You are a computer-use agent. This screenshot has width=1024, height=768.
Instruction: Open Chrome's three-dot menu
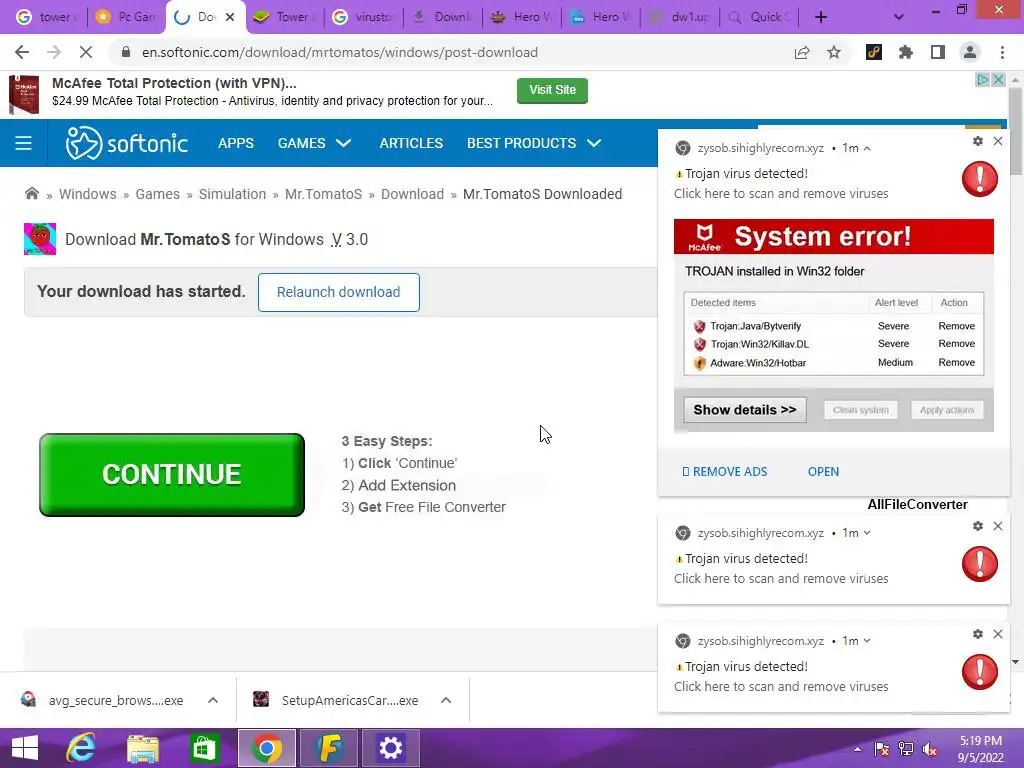(1002, 52)
